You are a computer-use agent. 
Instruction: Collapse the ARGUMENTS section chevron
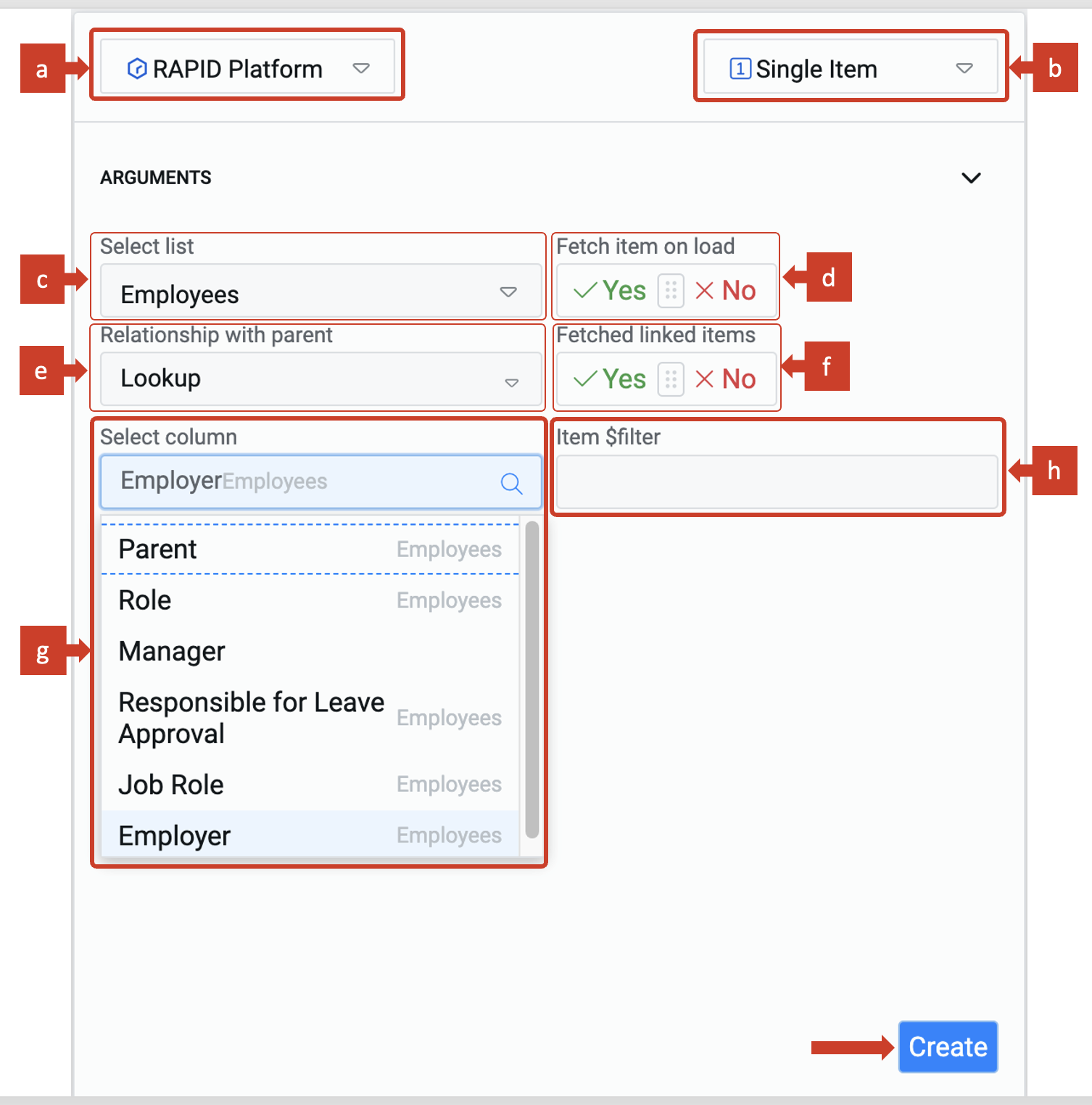(971, 178)
